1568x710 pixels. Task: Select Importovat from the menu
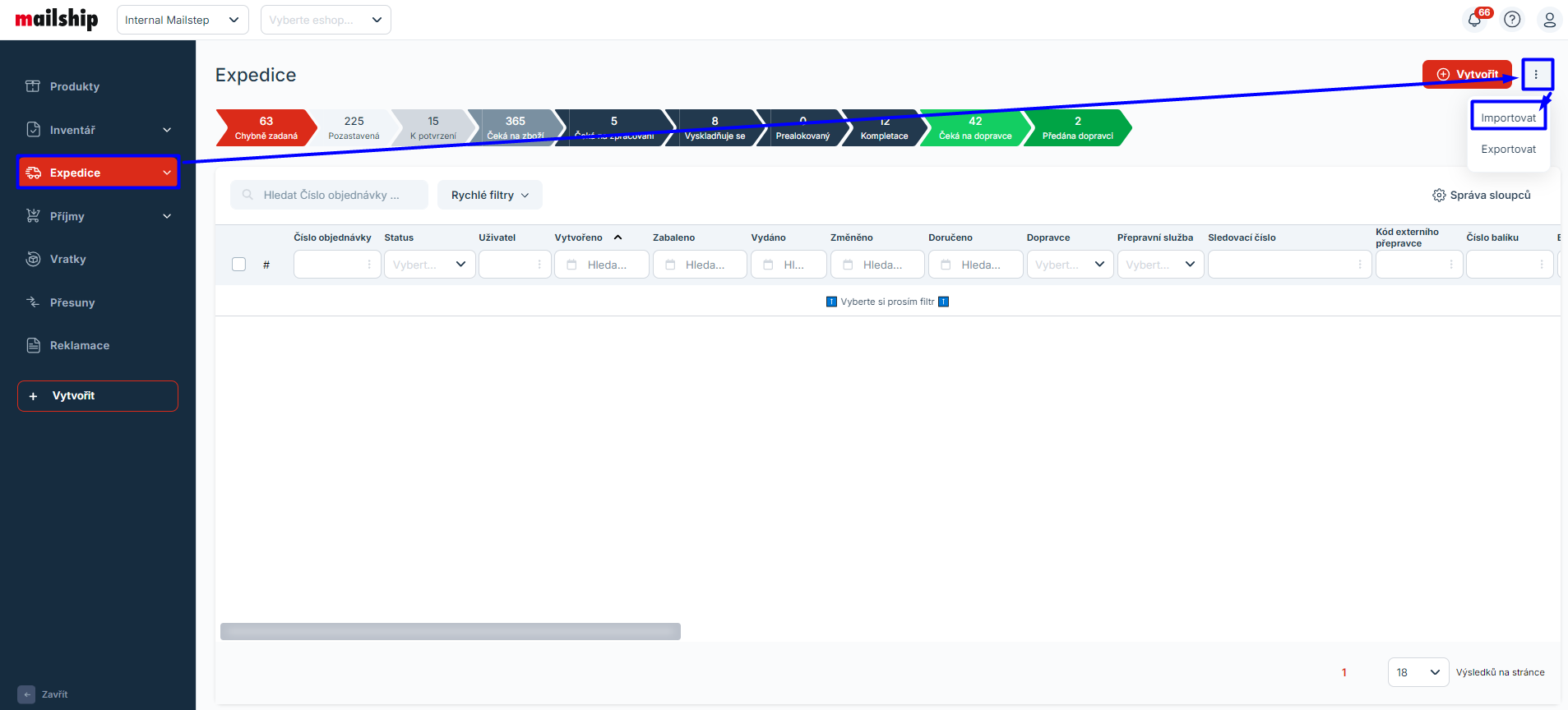pos(1508,118)
